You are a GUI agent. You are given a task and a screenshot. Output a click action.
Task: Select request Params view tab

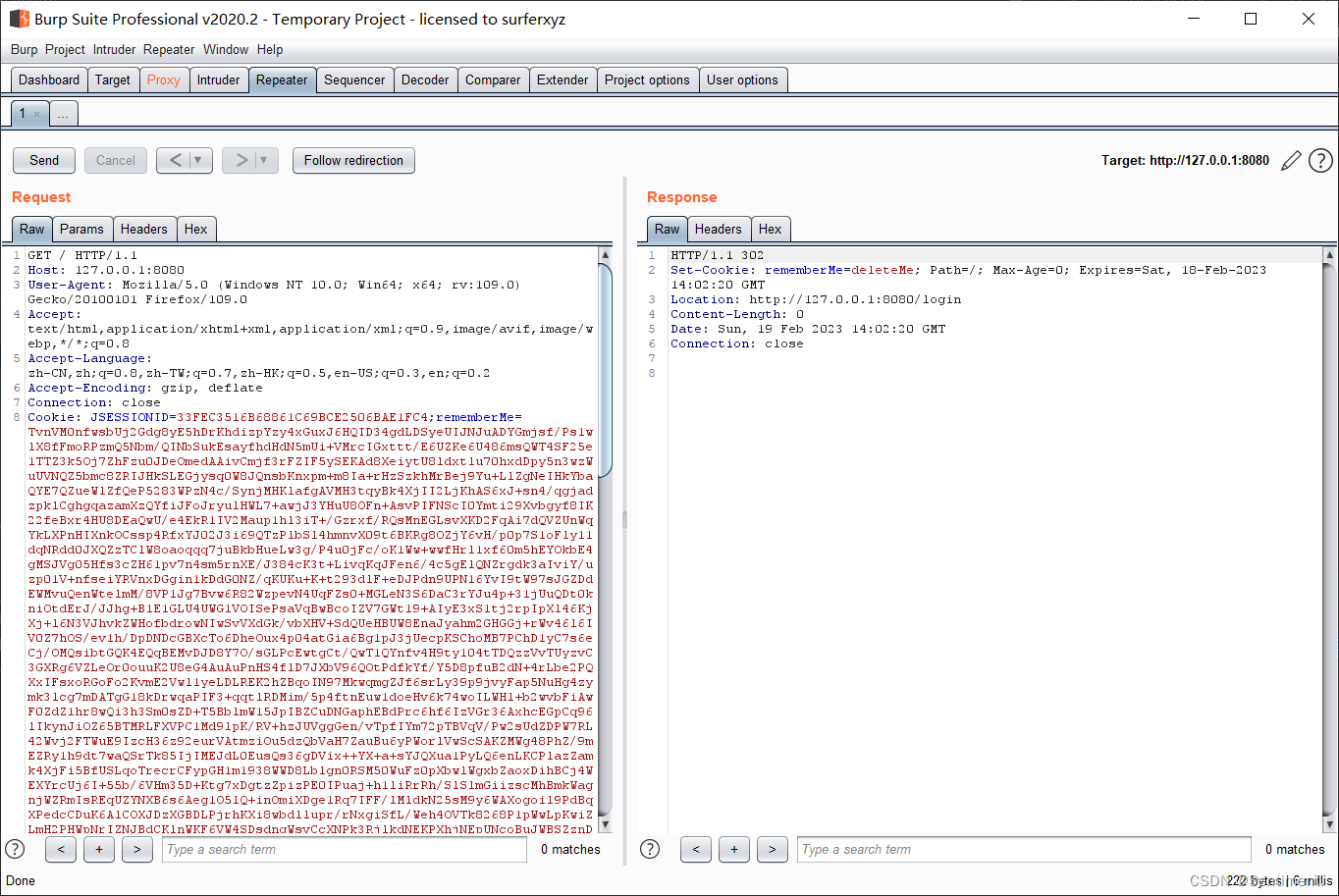coord(81,229)
